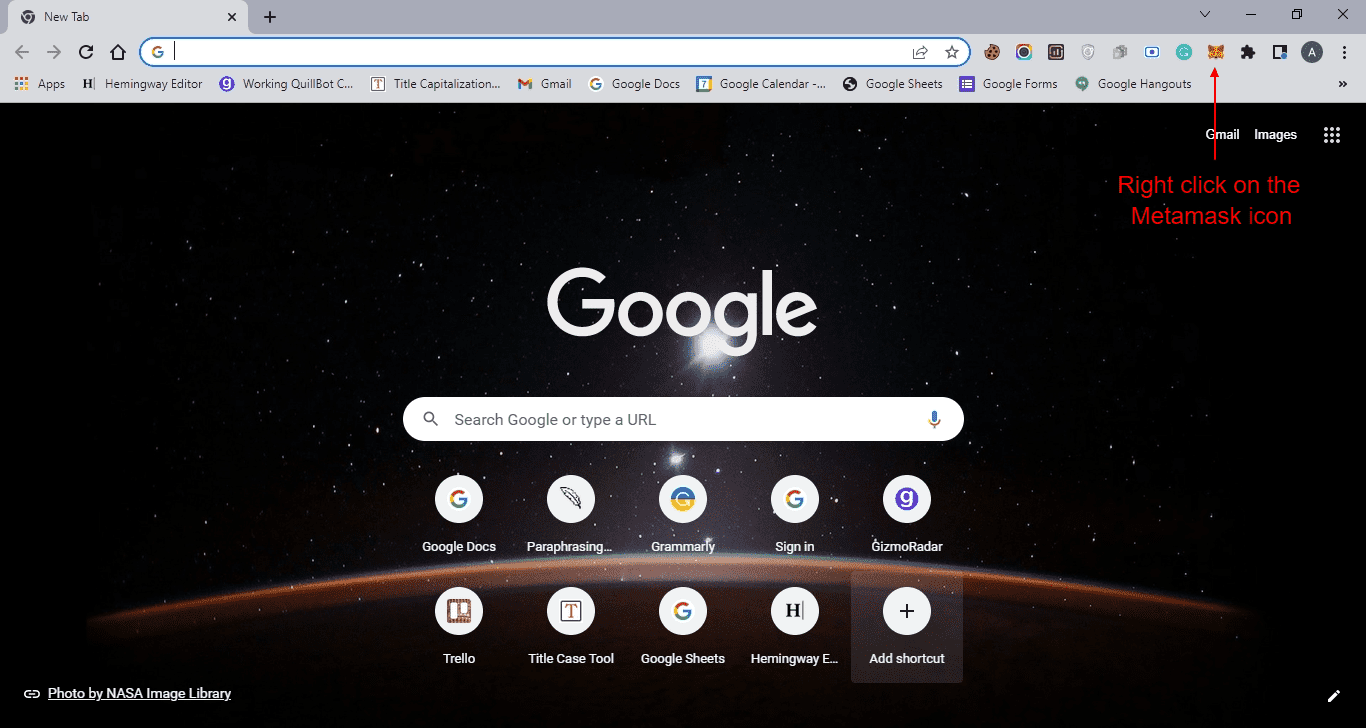Open a new tab with plus button
The image size is (1366, 728).
tap(270, 17)
